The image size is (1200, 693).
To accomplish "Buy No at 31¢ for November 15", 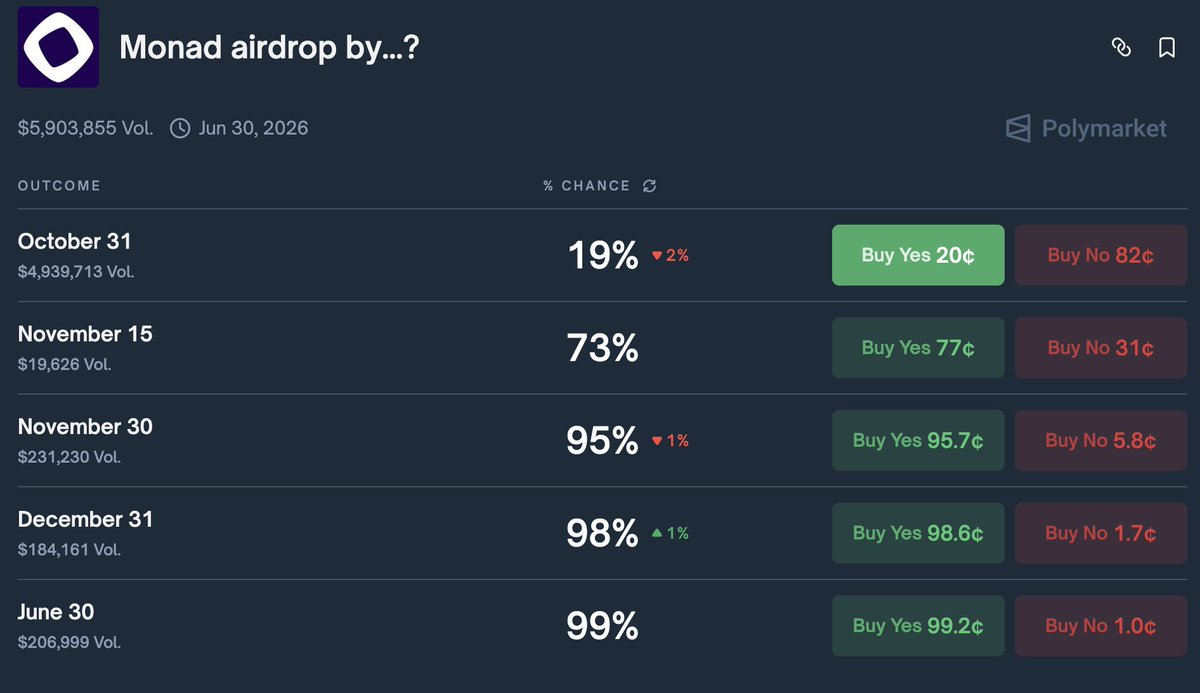I will pos(1100,348).
